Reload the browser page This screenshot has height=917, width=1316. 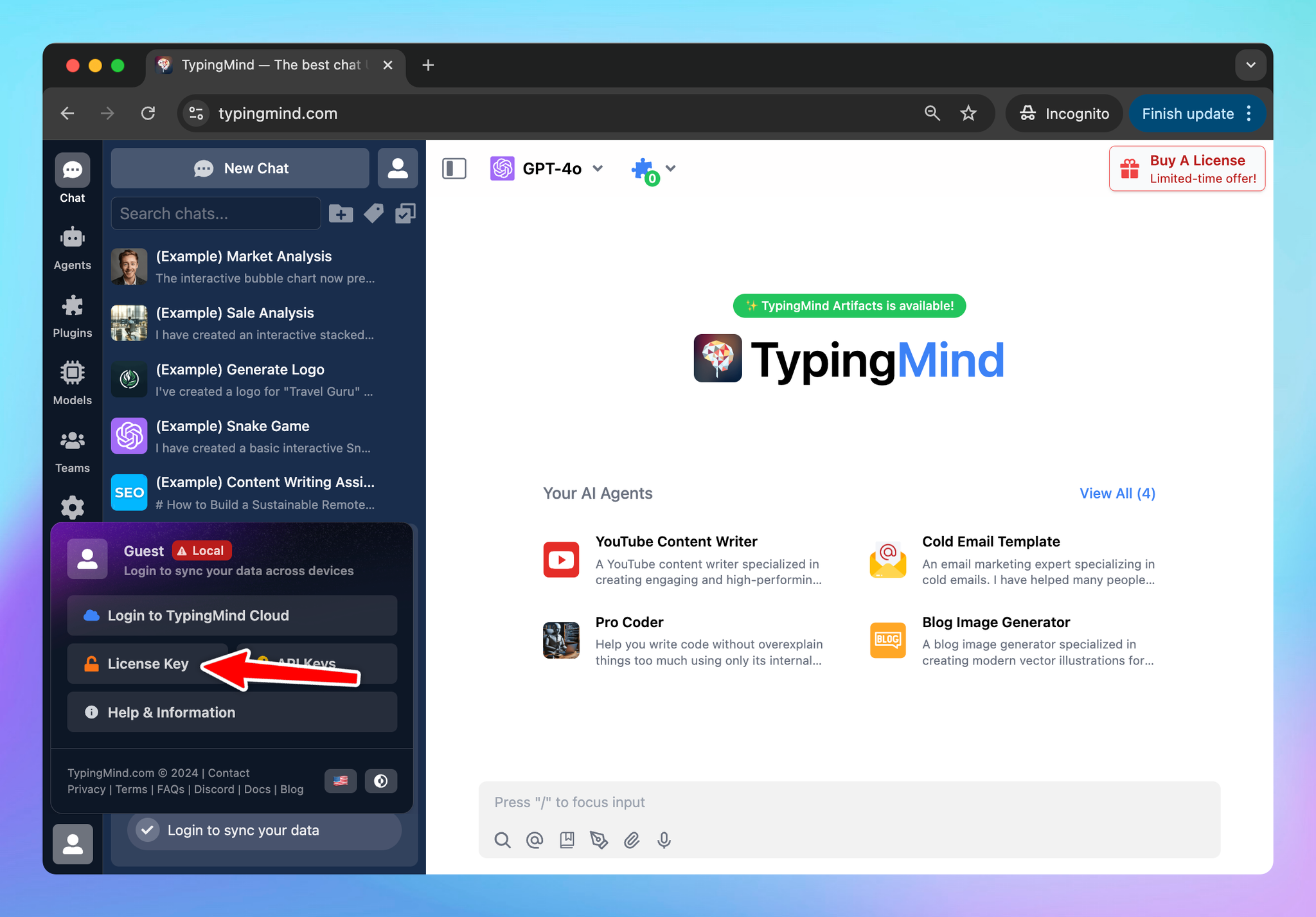point(148,114)
